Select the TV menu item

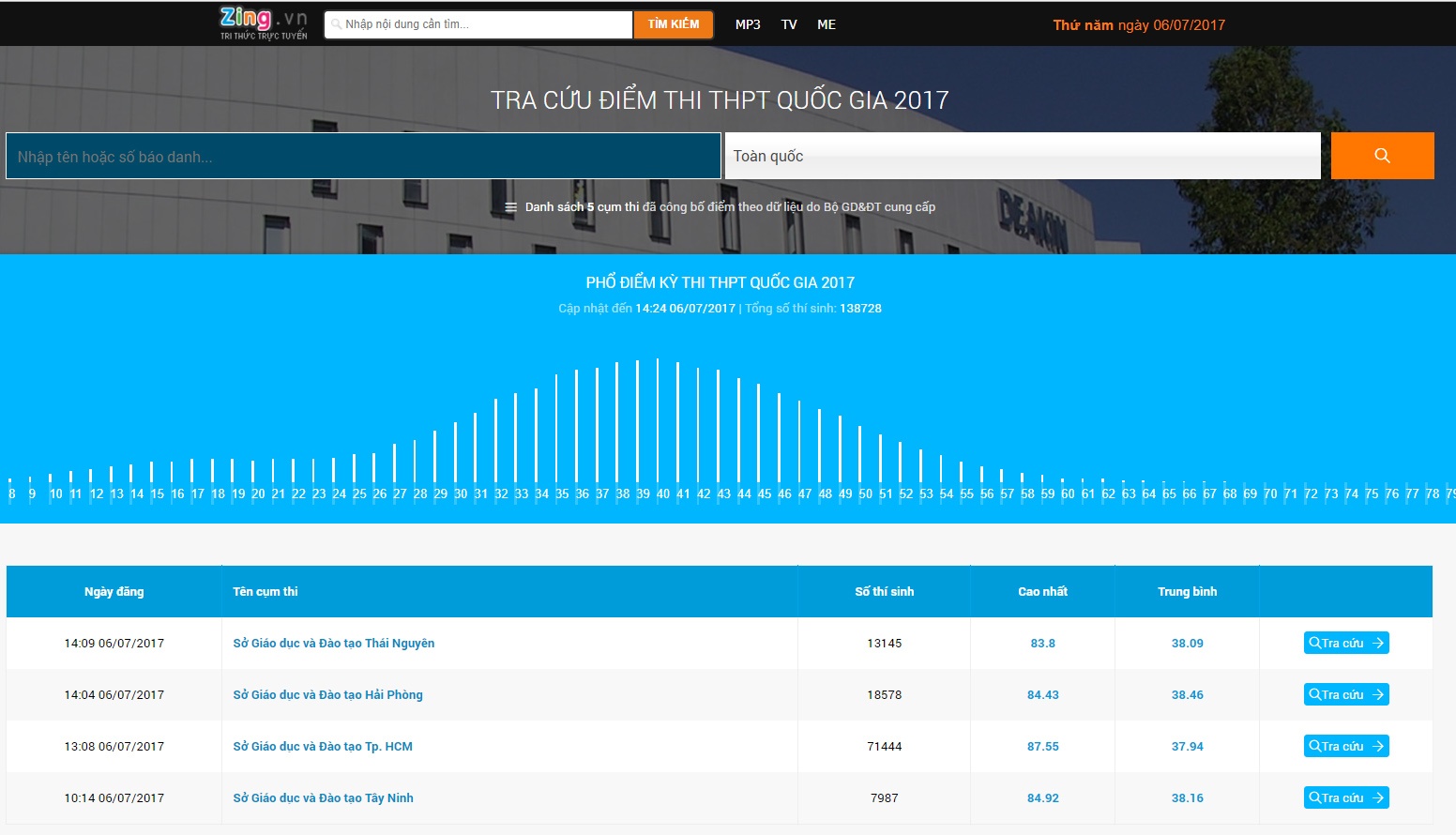click(789, 24)
